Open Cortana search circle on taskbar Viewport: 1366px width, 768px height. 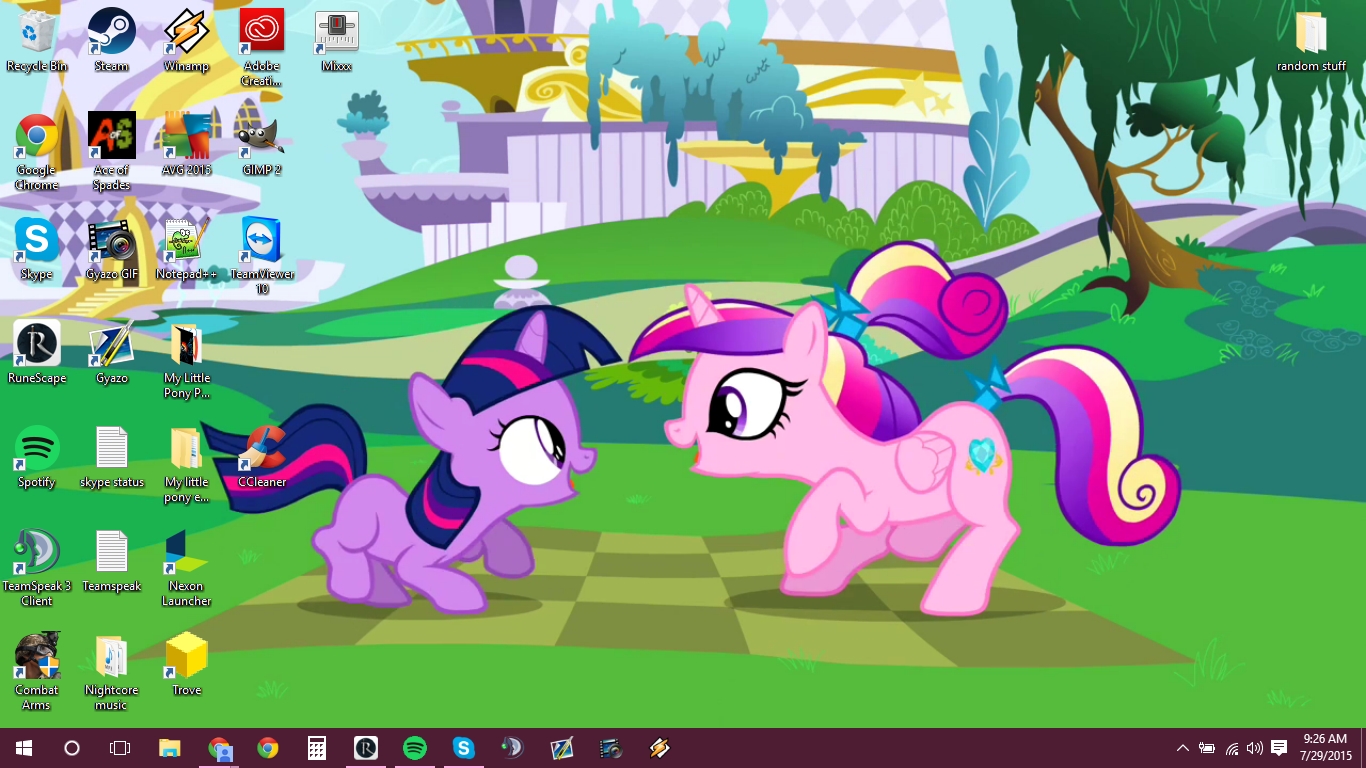pos(72,748)
